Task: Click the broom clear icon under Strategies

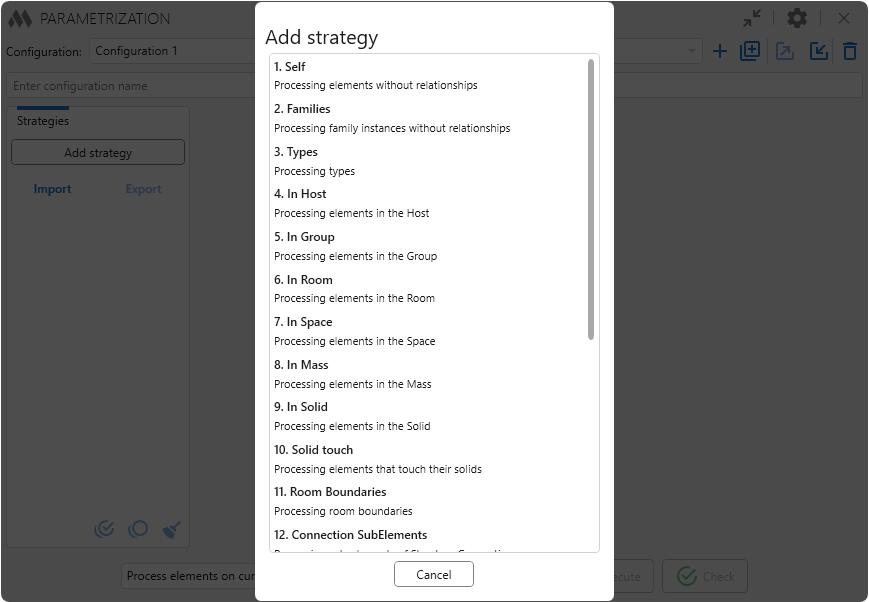Action: 172,529
